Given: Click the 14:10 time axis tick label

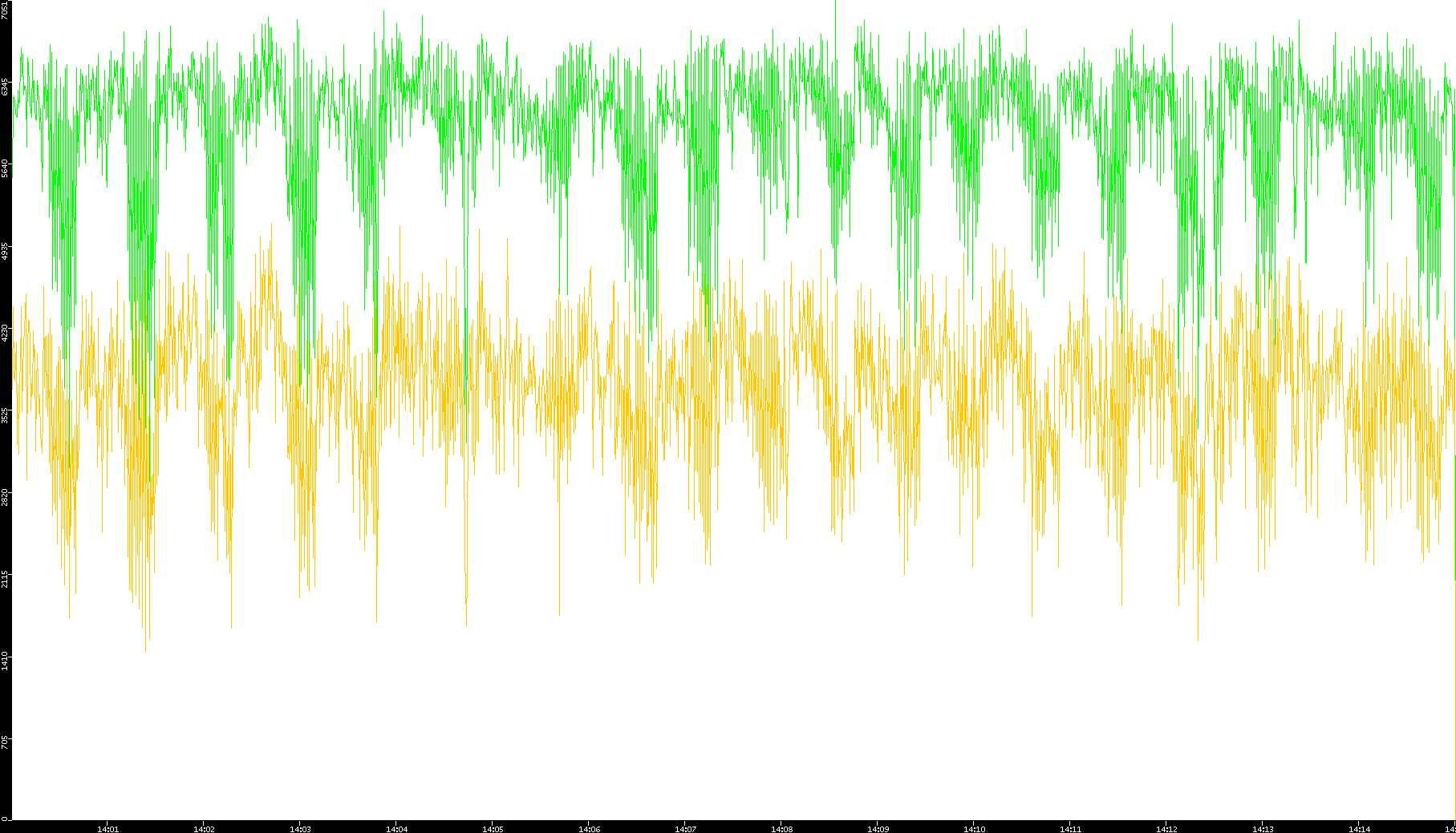Looking at the screenshot, I should click(974, 829).
